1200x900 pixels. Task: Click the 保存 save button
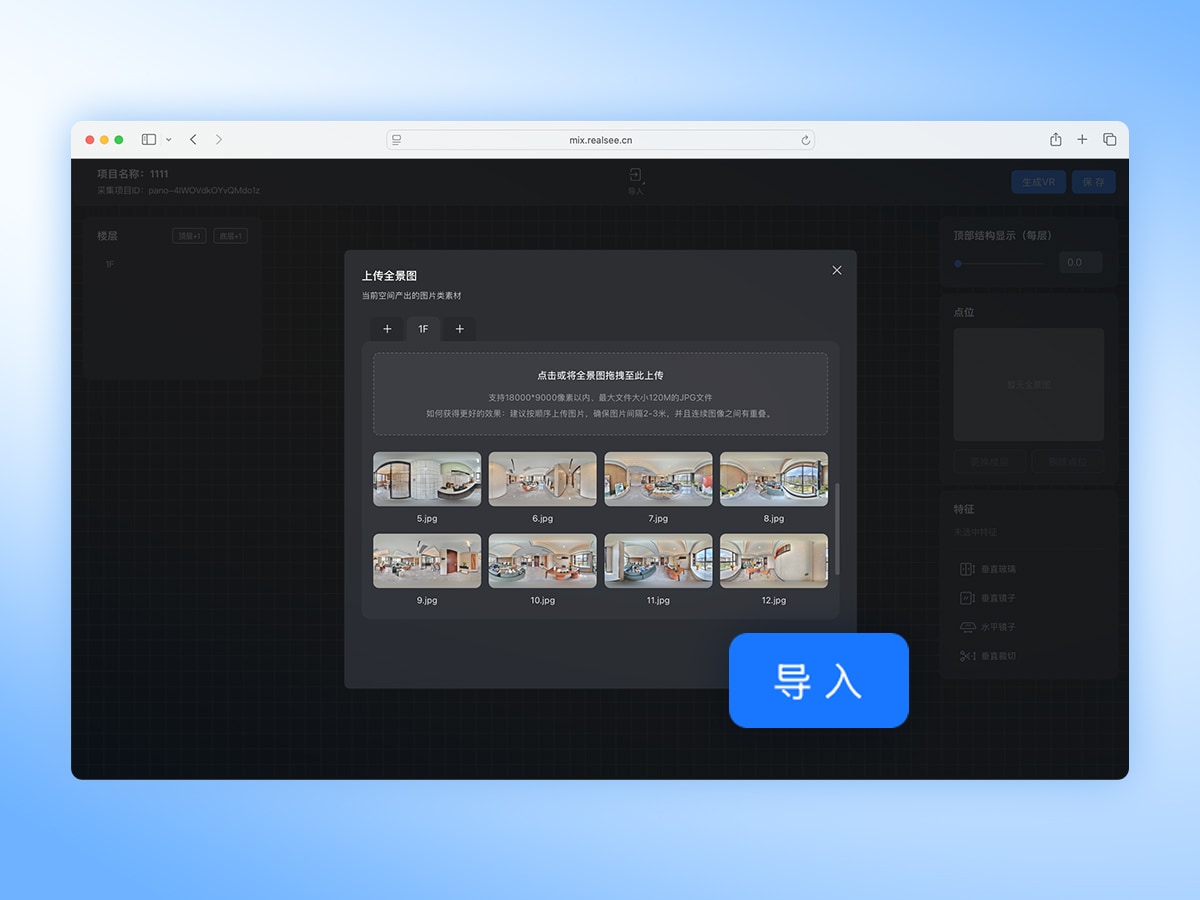click(x=1093, y=182)
